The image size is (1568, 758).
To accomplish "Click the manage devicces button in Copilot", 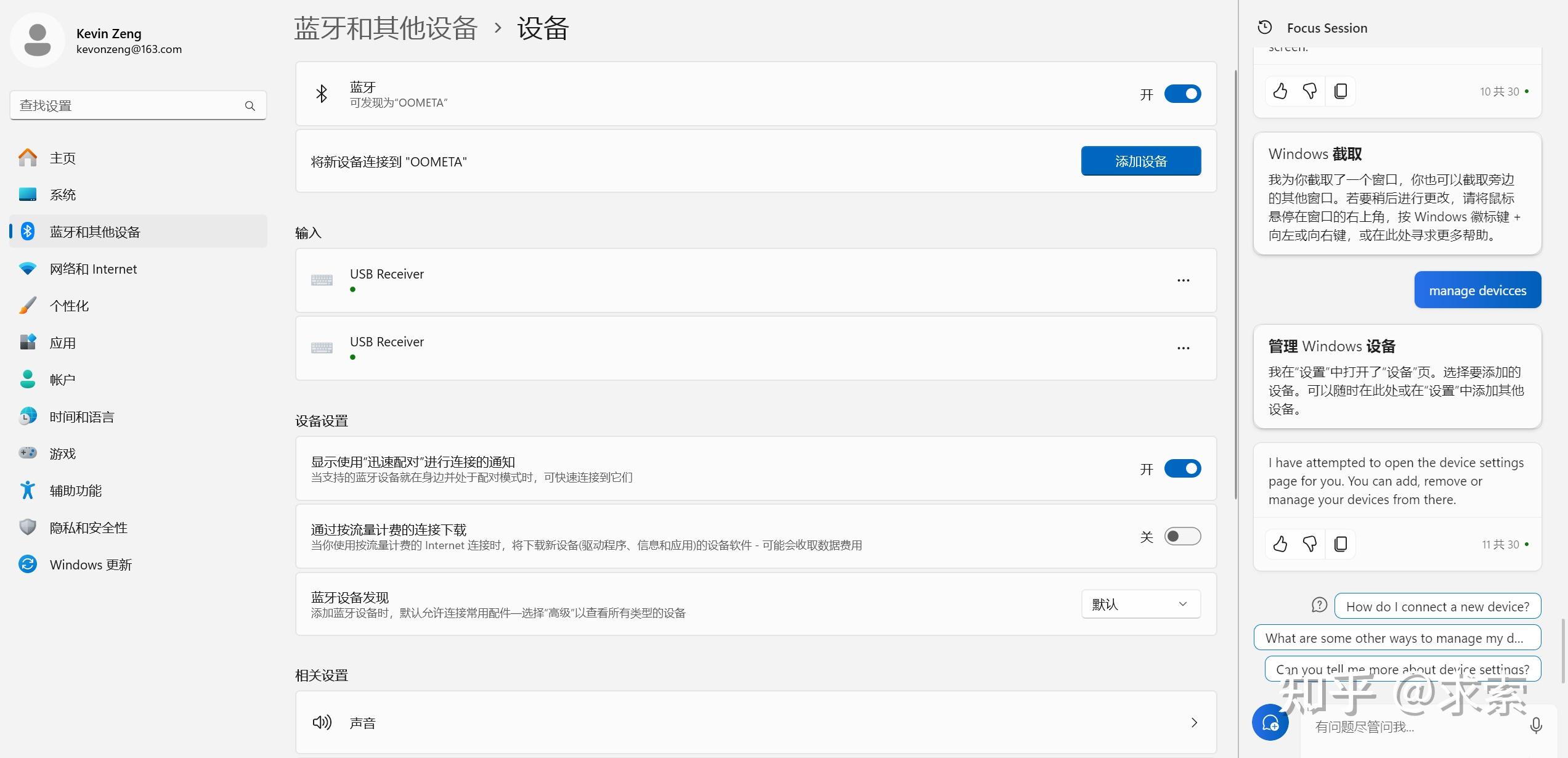I will pyautogui.click(x=1477, y=290).
